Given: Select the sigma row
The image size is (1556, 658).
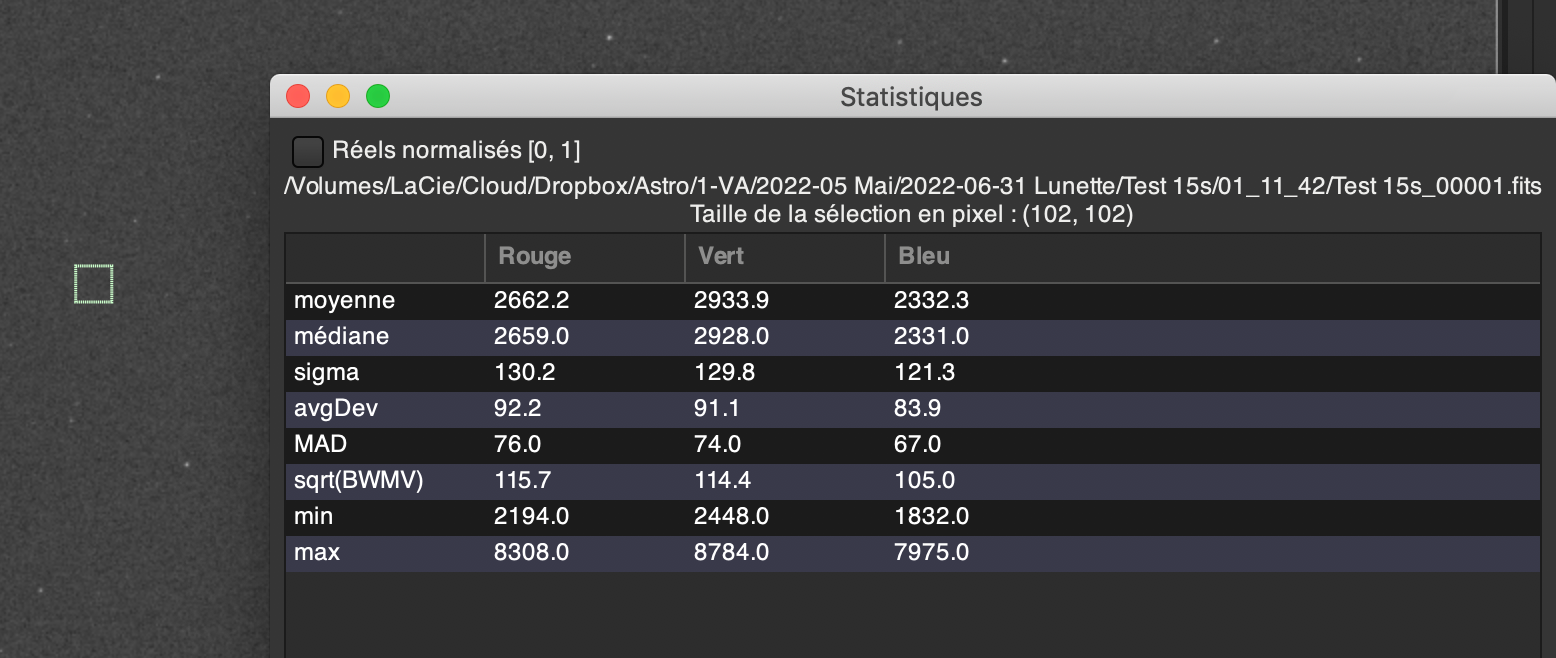Looking at the screenshot, I should (912, 373).
